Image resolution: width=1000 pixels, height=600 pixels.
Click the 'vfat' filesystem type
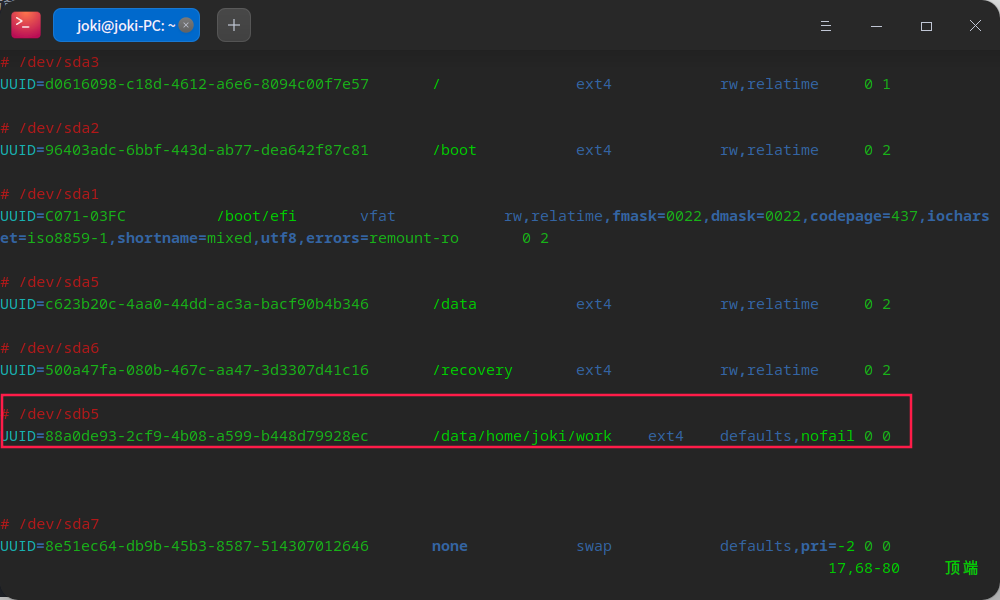(x=378, y=216)
